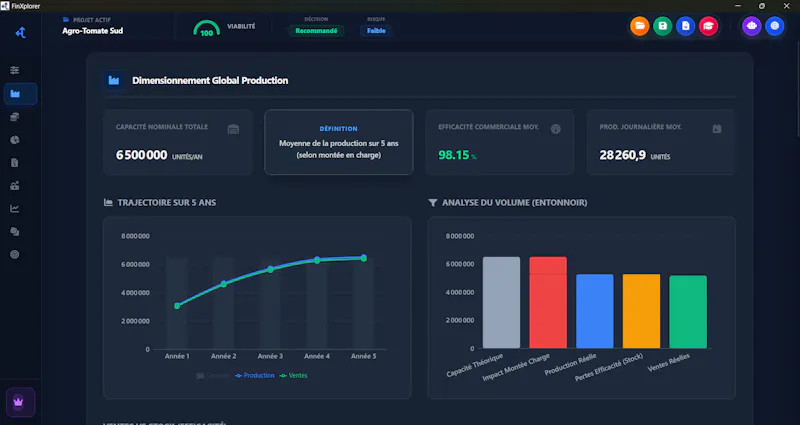
Task: Select the factory production icon in sidebar
Action: 20,94
